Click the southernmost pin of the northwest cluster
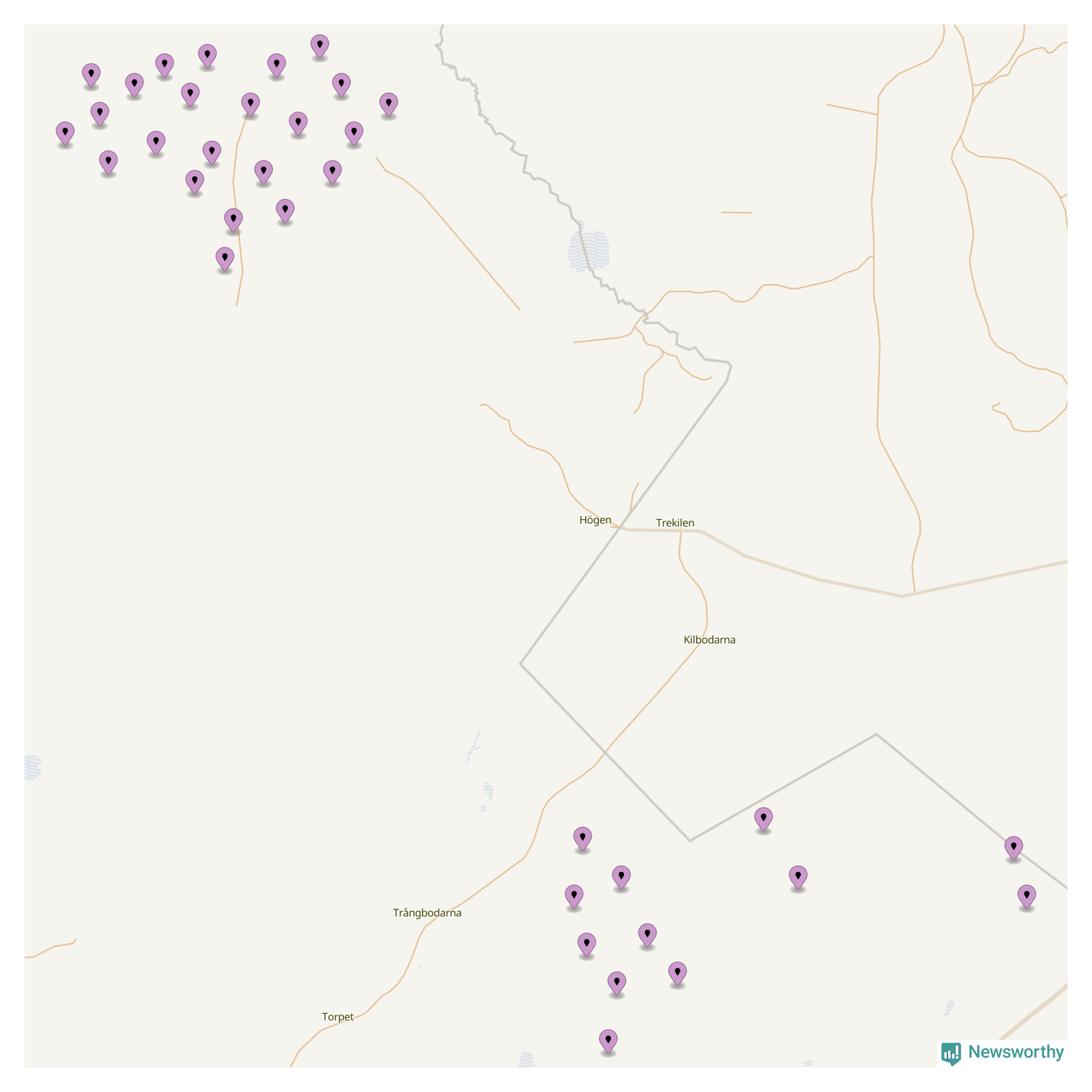This screenshot has height=1092, width=1092. (x=225, y=259)
